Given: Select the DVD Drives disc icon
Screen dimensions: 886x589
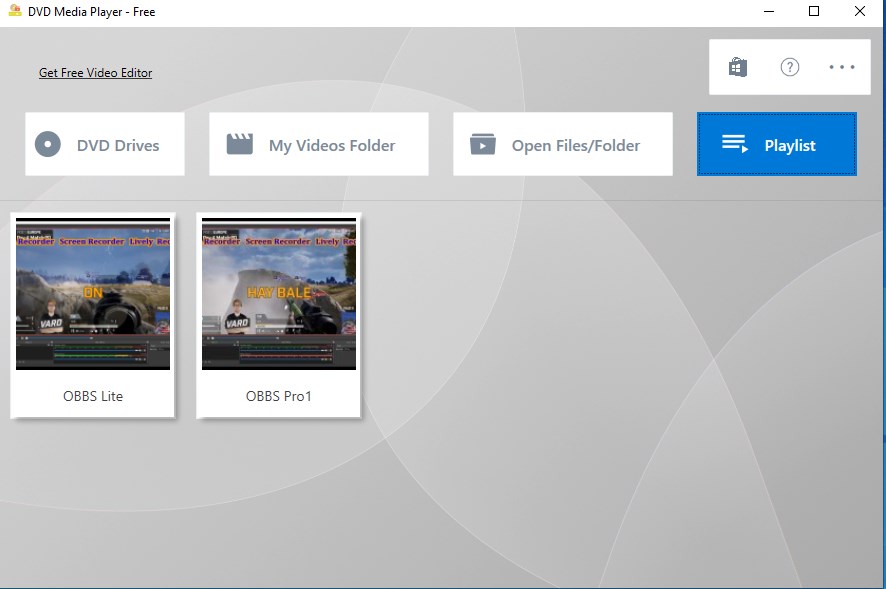Looking at the screenshot, I should click(x=47, y=144).
